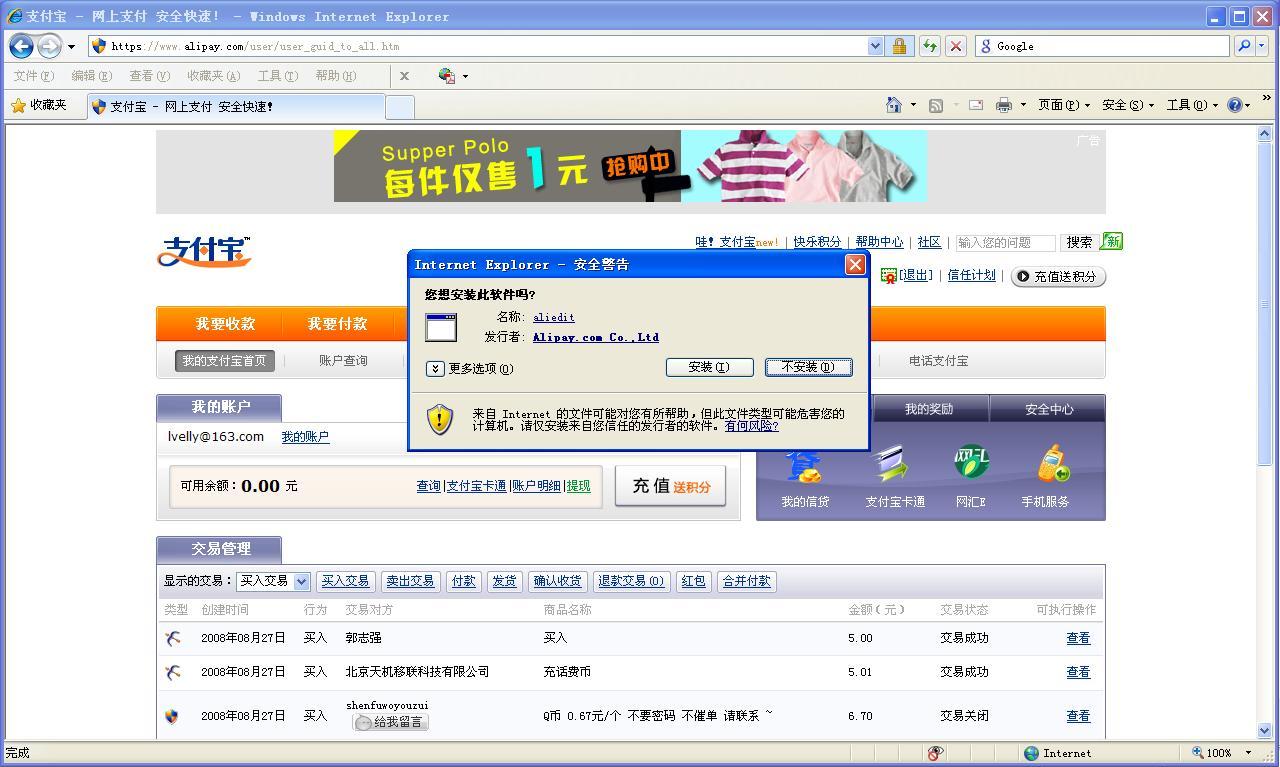Open the 编辑(E) menu

click(91, 76)
